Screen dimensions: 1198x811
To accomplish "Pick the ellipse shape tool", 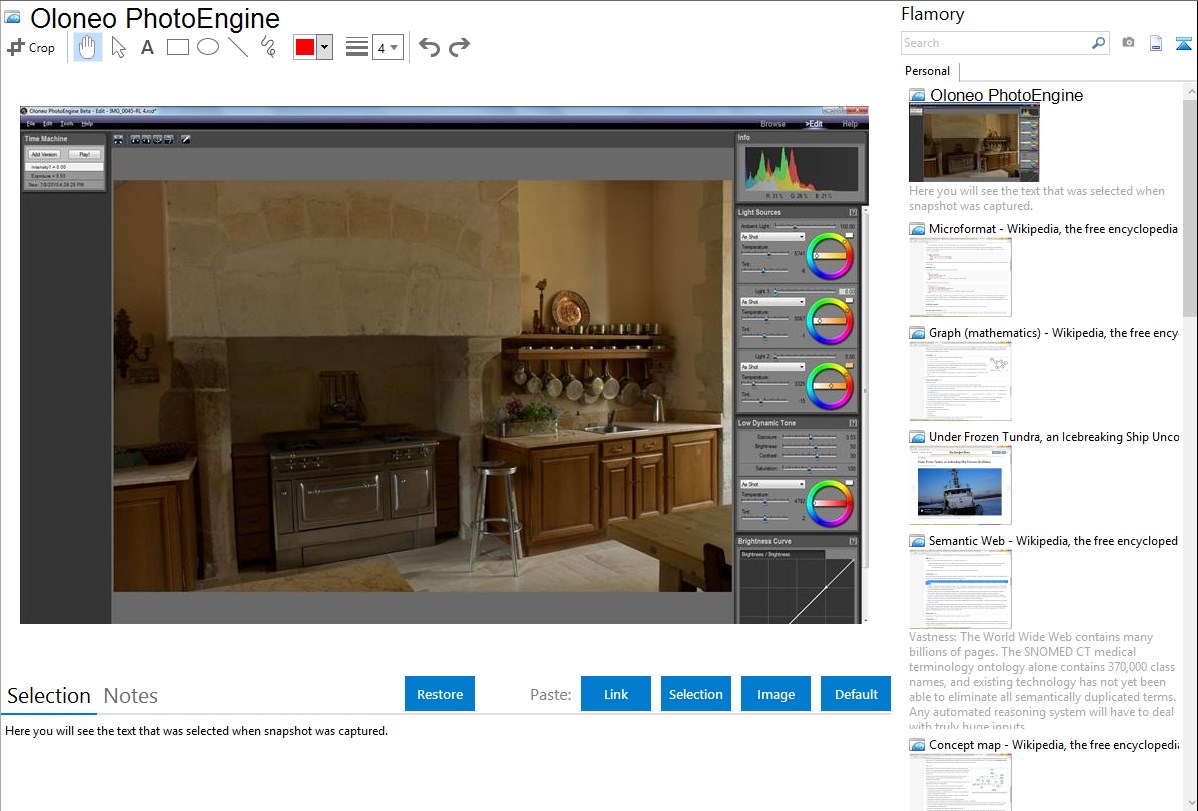I will tap(208, 47).
